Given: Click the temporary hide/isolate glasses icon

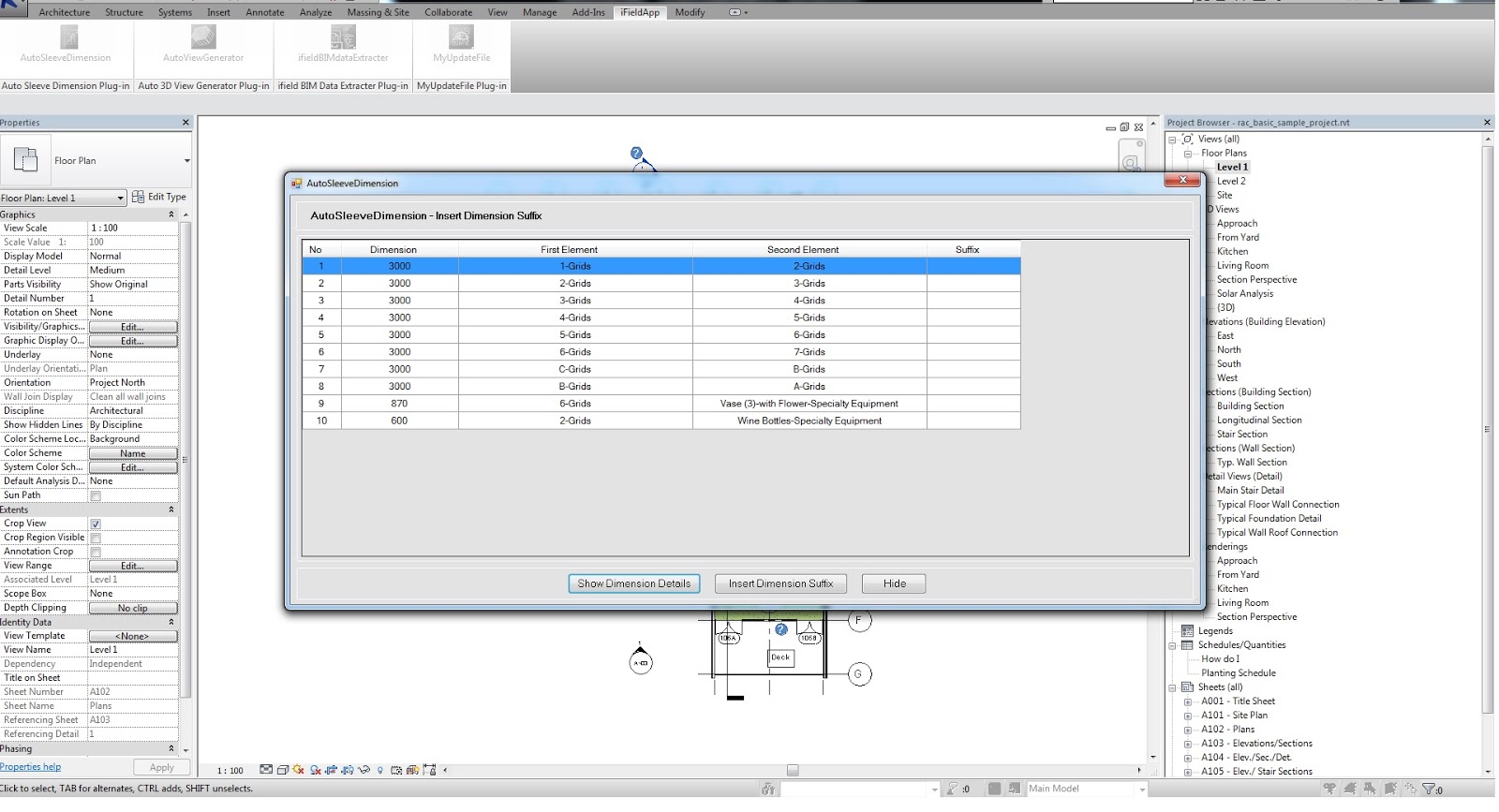Looking at the screenshot, I should tap(364, 770).
